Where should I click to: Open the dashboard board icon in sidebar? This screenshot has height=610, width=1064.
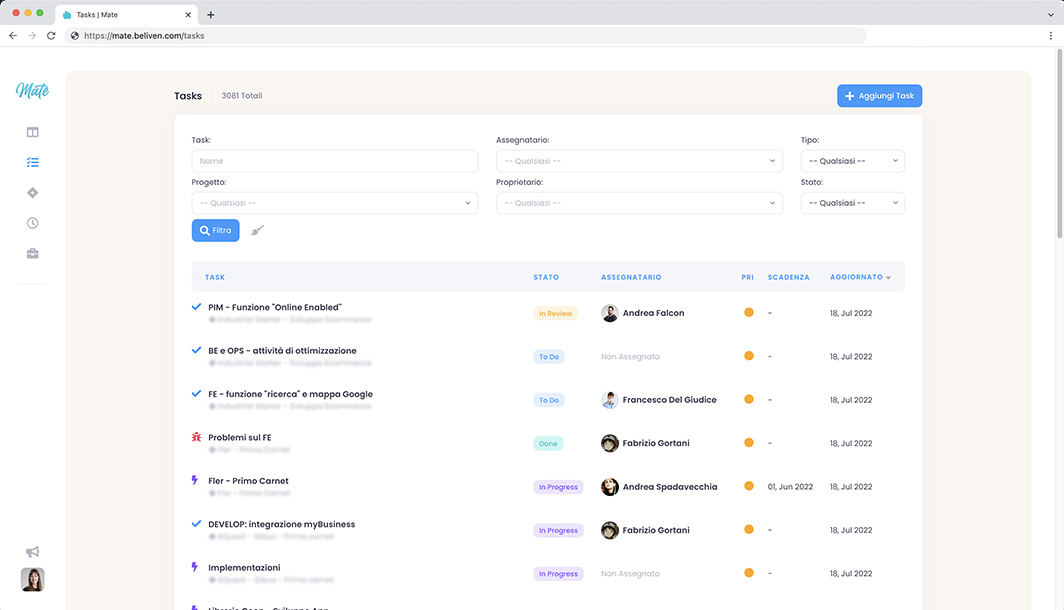coord(33,132)
